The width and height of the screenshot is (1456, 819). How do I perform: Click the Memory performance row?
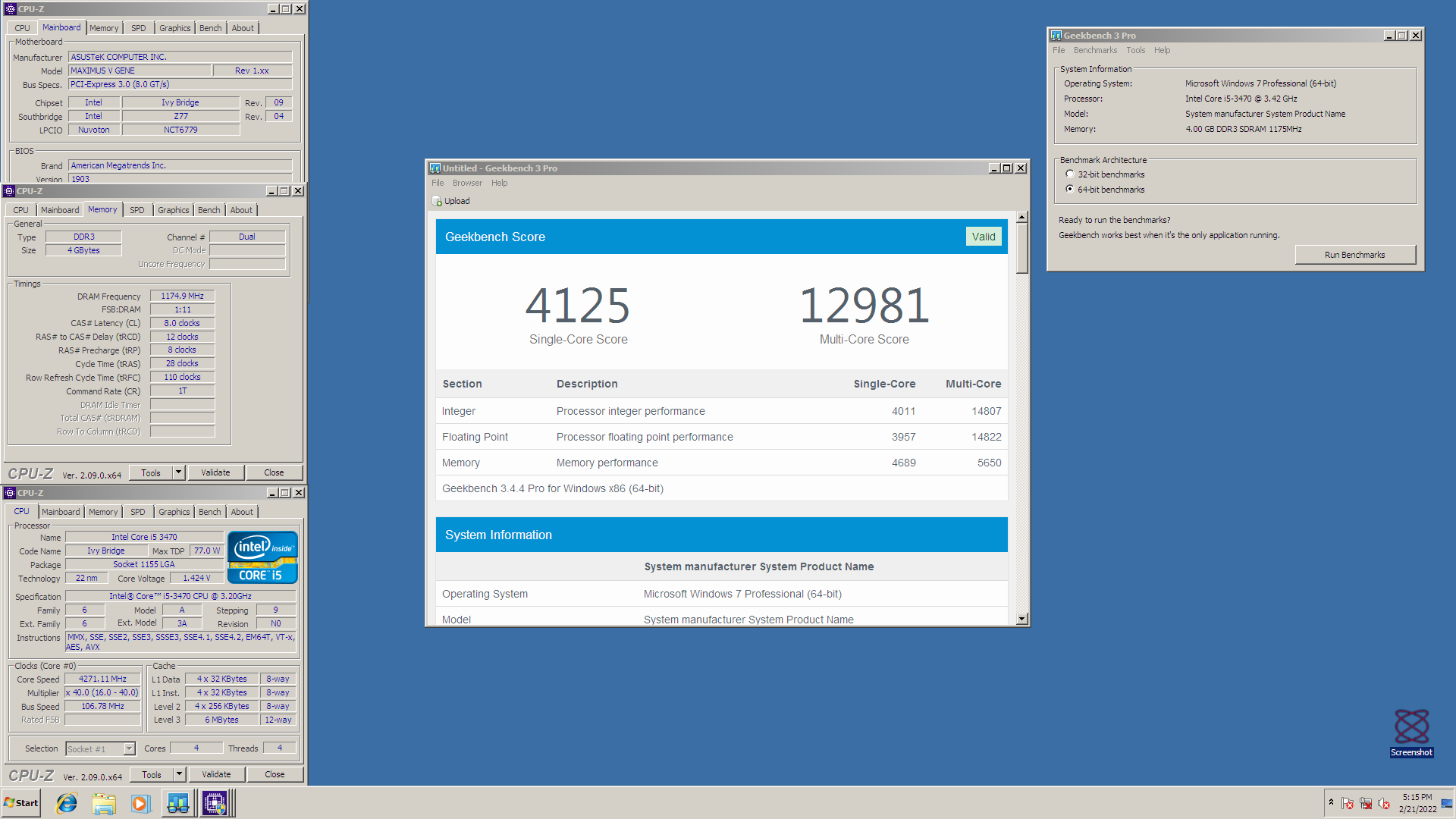click(x=721, y=463)
